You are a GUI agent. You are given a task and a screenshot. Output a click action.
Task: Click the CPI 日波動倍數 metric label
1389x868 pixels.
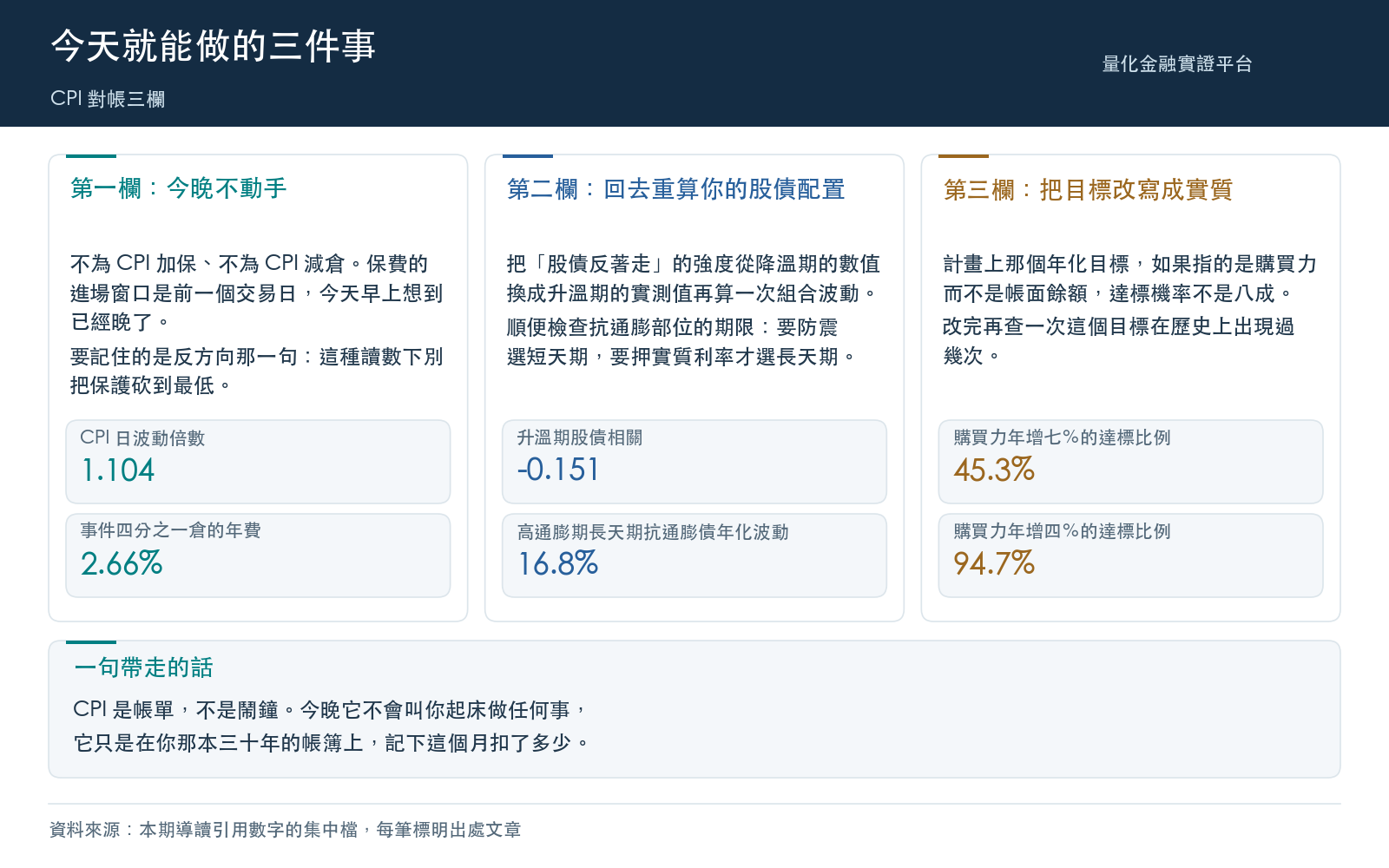[142, 437]
